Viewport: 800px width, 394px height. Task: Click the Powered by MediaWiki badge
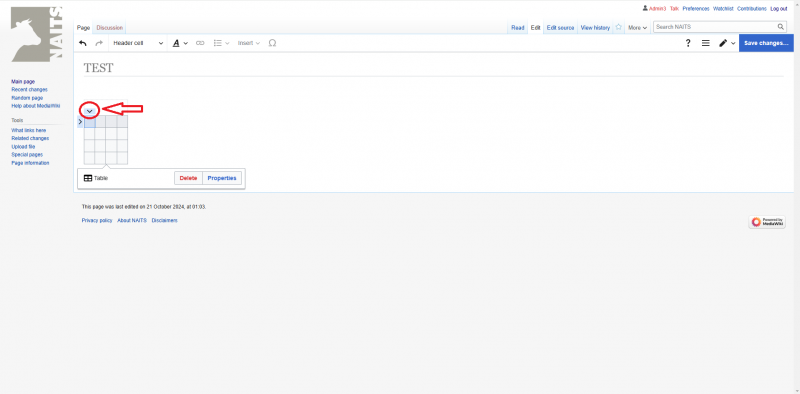[767, 222]
